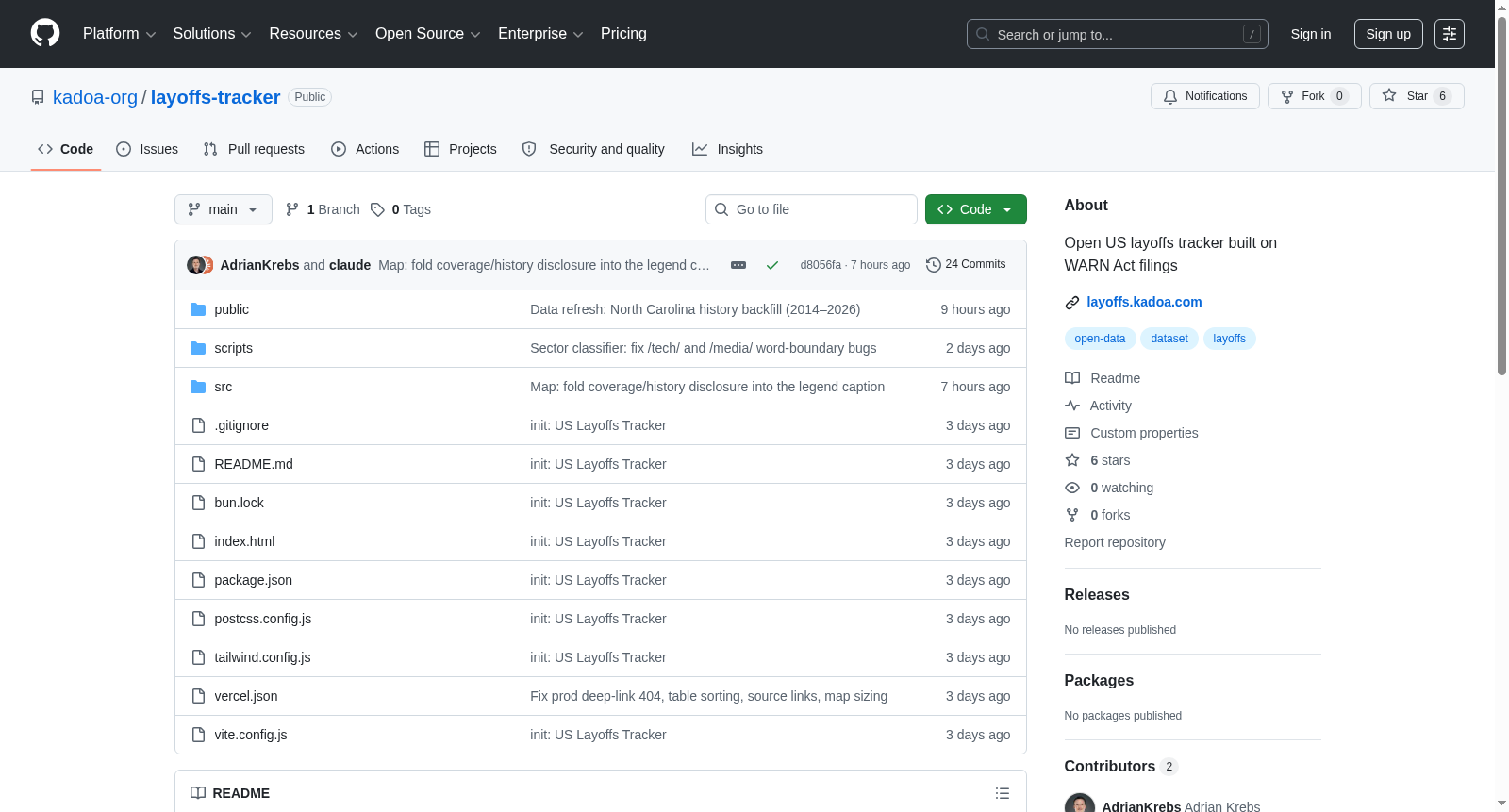Screen dimensions: 1509x812
Task: Click the .gitignore file icon
Action: (x=198, y=425)
